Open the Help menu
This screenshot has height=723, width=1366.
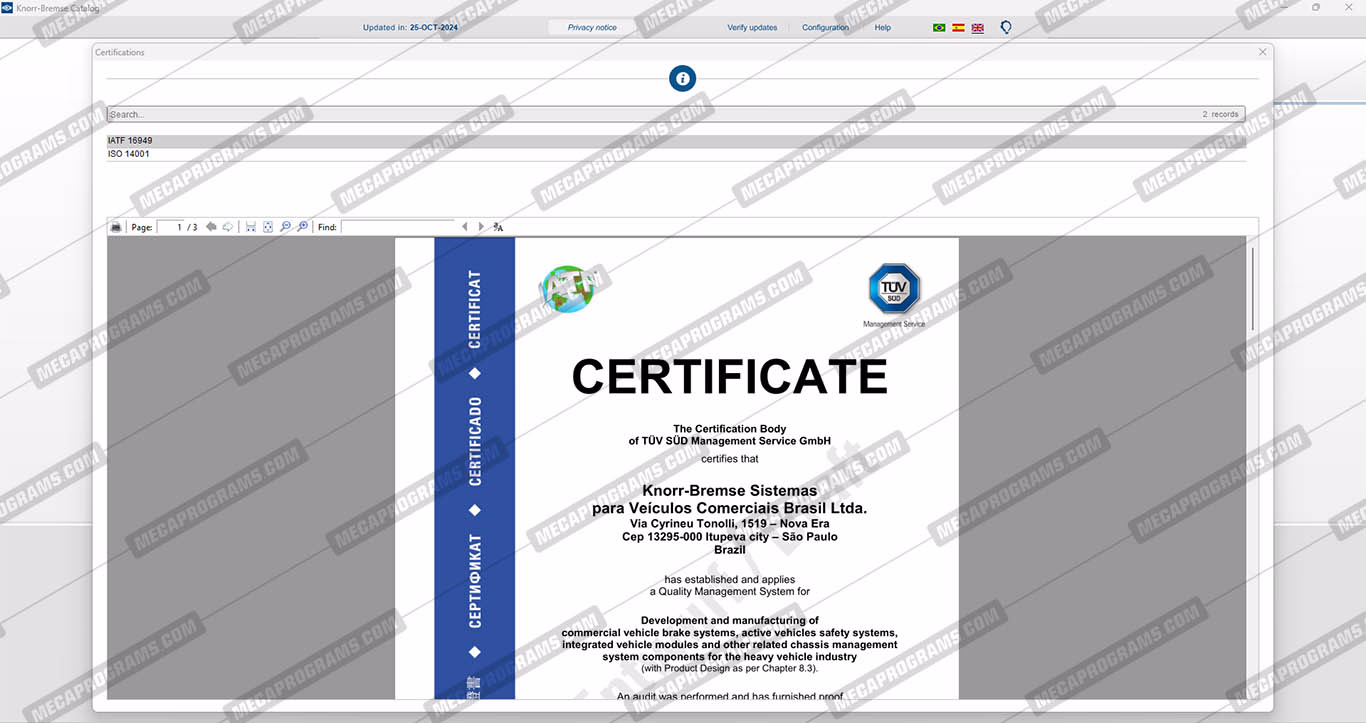[882, 28]
